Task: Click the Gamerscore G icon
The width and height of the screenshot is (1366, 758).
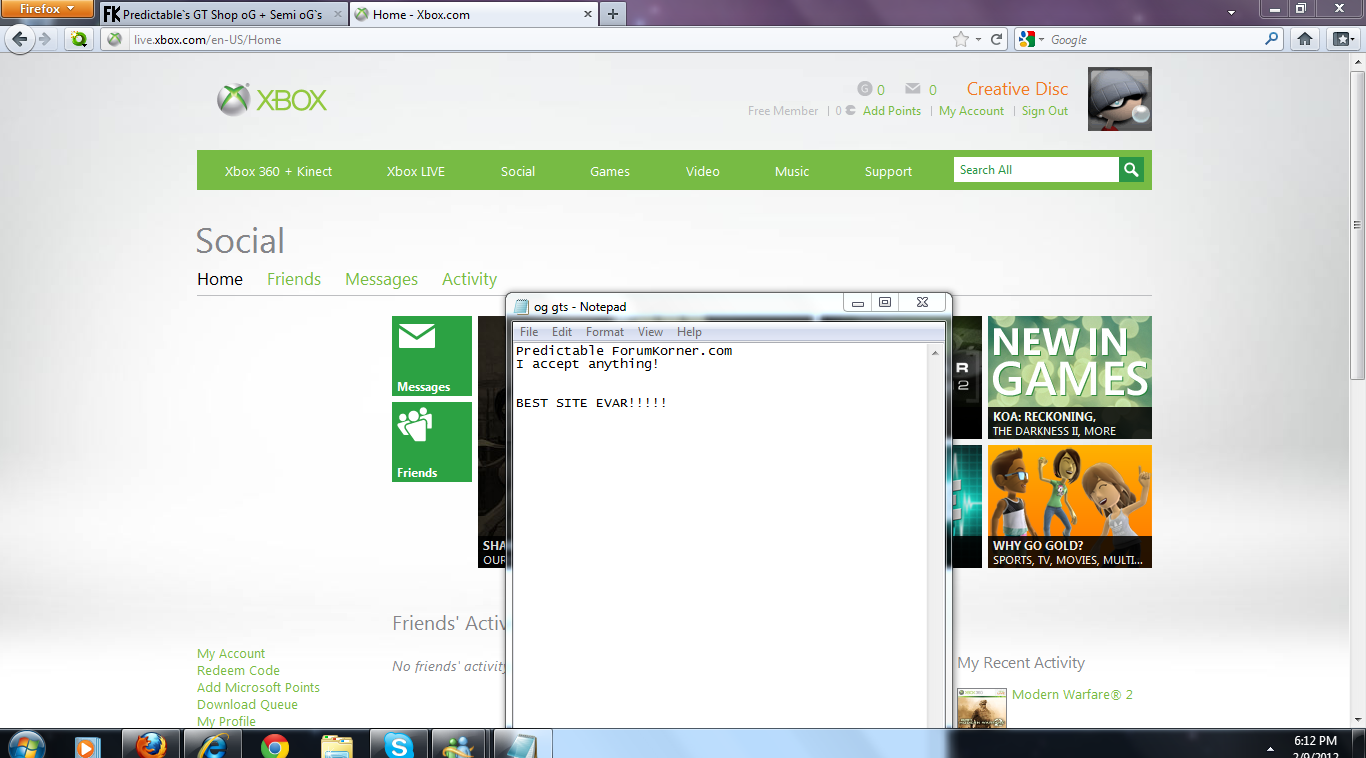Action: tap(865, 89)
